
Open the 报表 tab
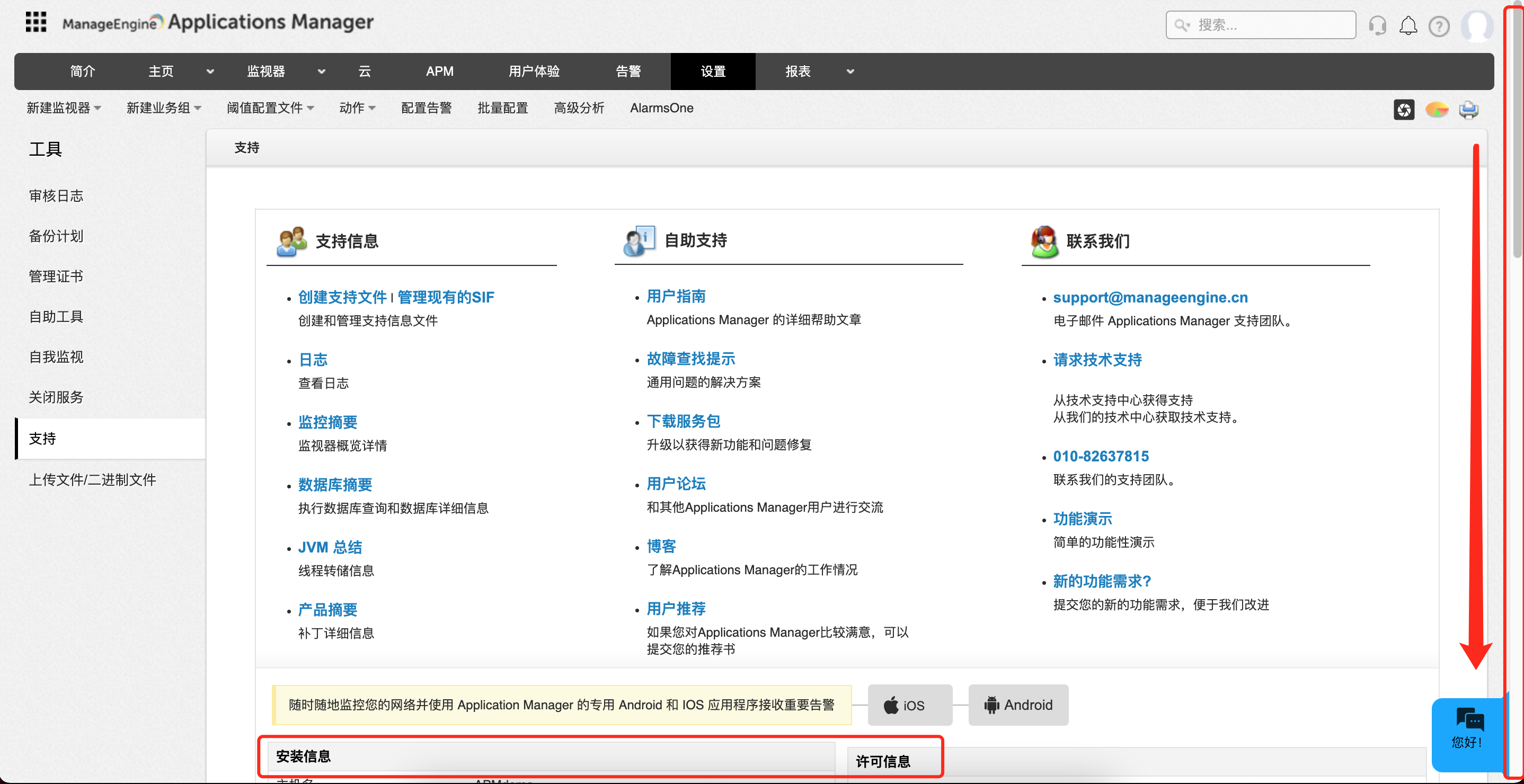tap(798, 72)
